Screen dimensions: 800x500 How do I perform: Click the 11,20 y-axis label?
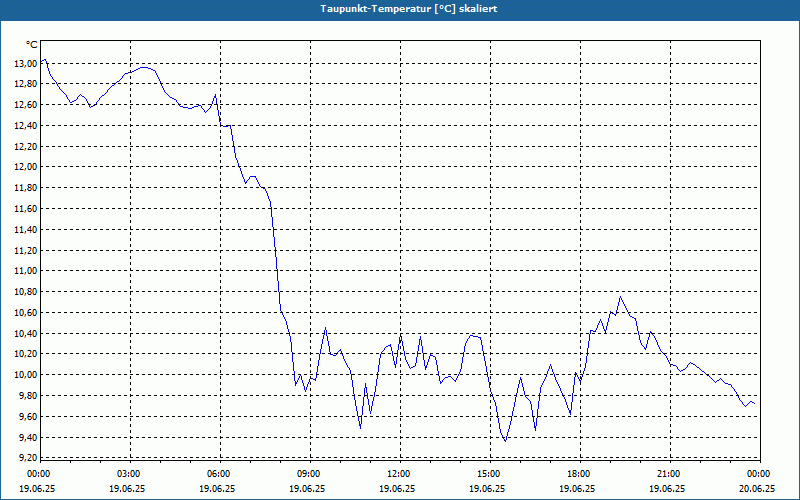(x=26, y=251)
